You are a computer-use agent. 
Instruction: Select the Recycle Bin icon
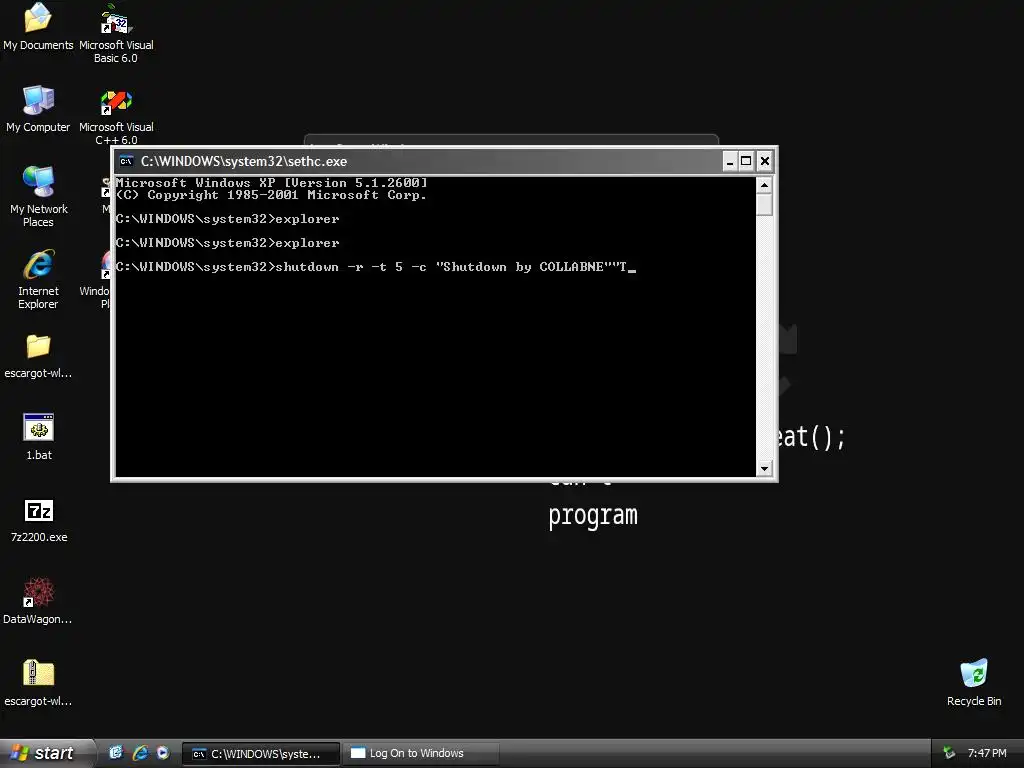974,682
